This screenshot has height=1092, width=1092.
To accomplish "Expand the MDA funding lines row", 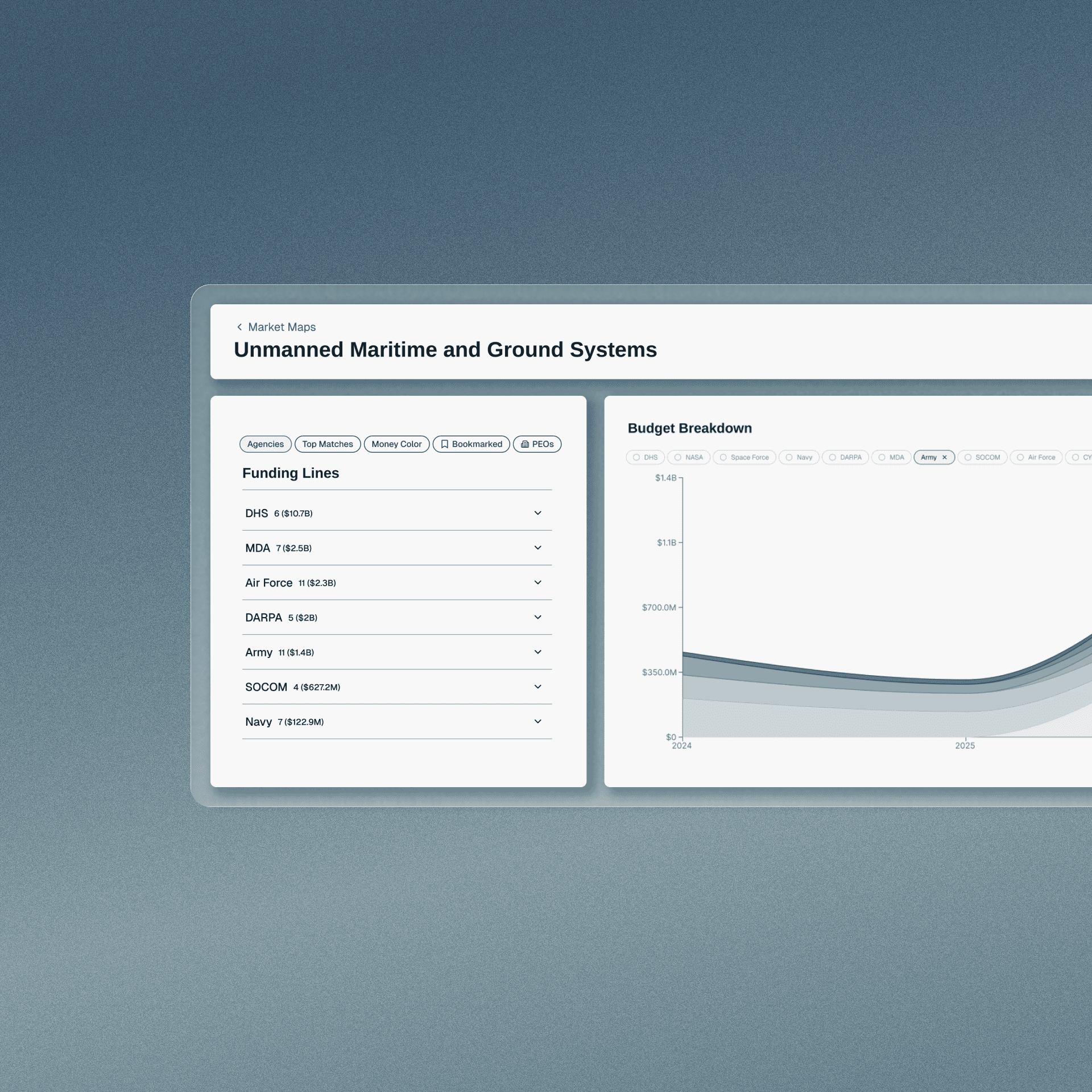I will tap(537, 548).
